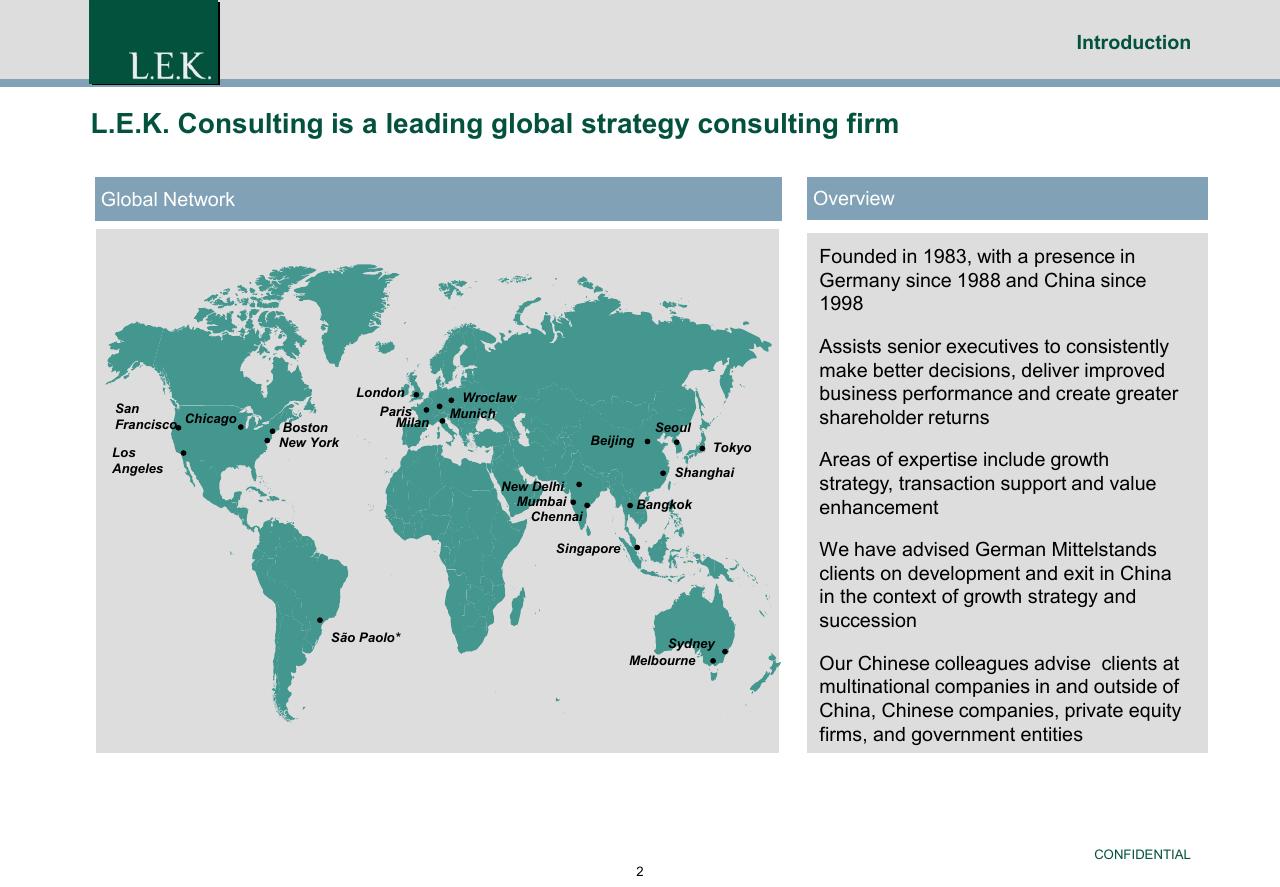Click the 'German Mittelstands clients' paragraph
1280x887 pixels.
pyautogui.click(x=995, y=585)
